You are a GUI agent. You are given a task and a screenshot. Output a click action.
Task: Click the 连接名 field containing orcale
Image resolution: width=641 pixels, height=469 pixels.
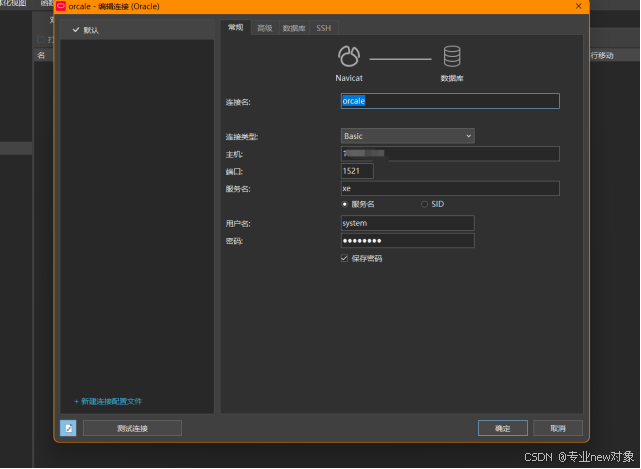450,101
